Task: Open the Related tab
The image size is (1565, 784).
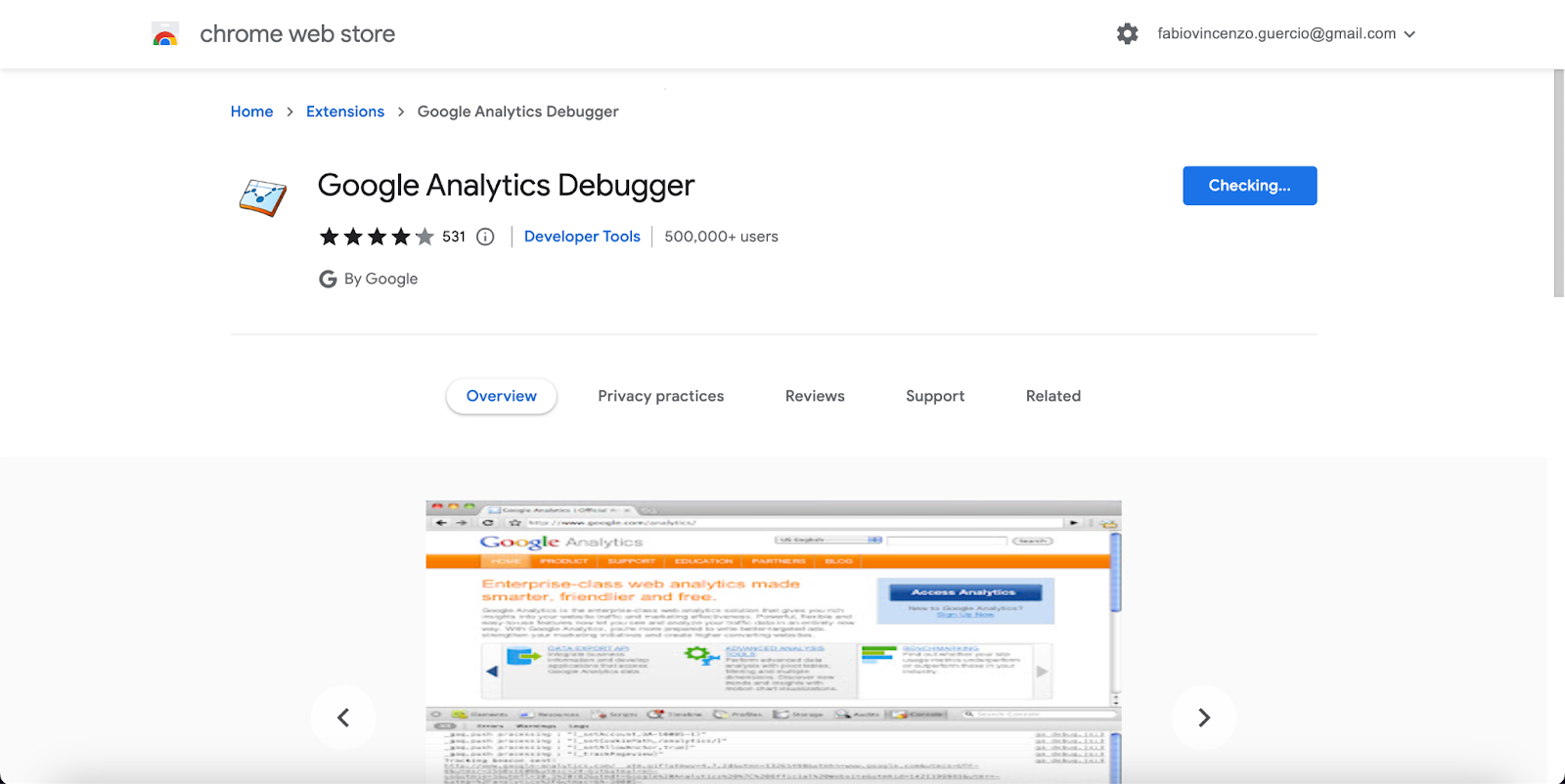Action: pyautogui.click(x=1053, y=396)
